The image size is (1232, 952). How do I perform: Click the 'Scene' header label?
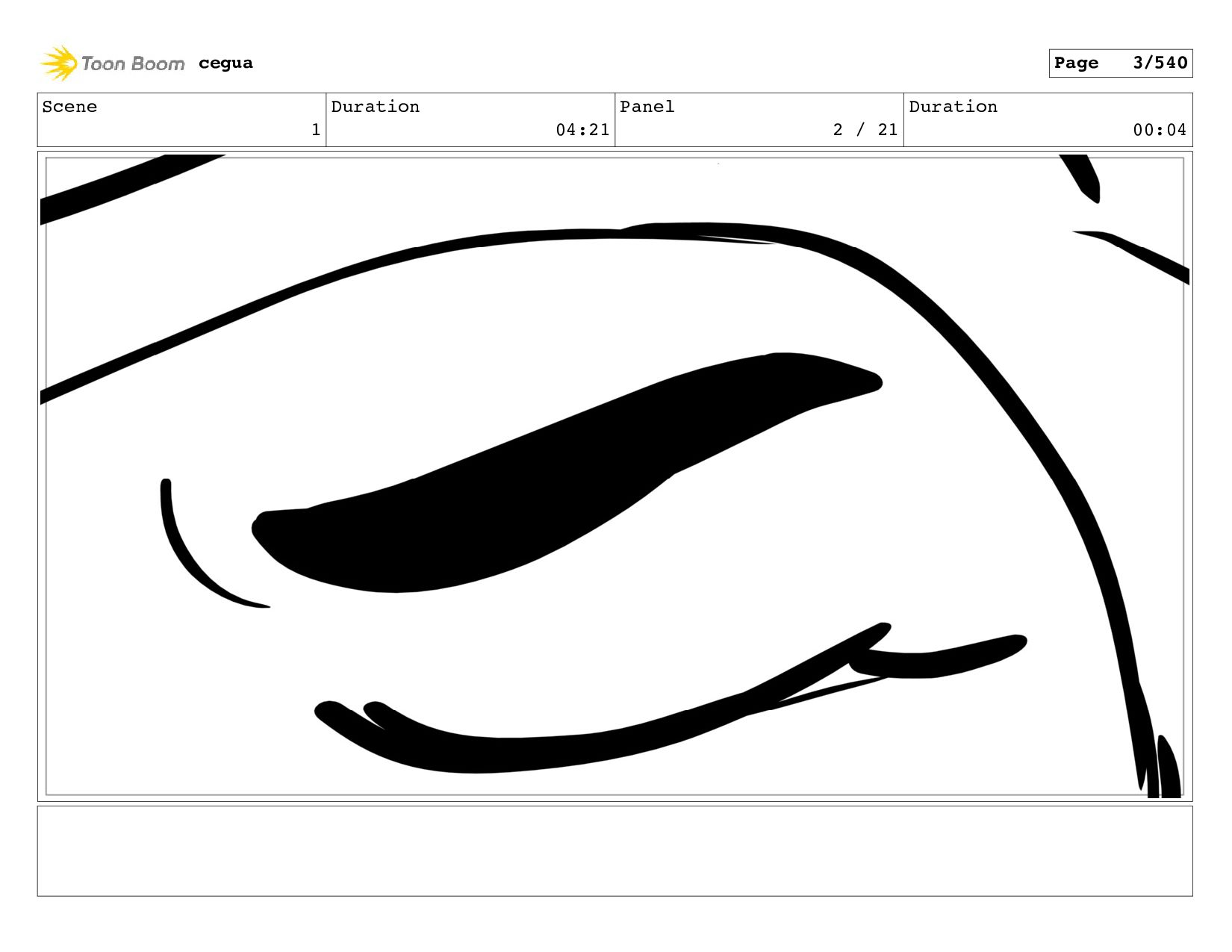pos(69,107)
